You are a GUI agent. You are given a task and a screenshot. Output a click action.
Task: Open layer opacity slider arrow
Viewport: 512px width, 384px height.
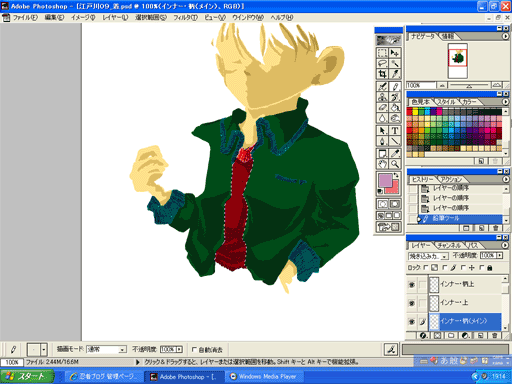499,255
